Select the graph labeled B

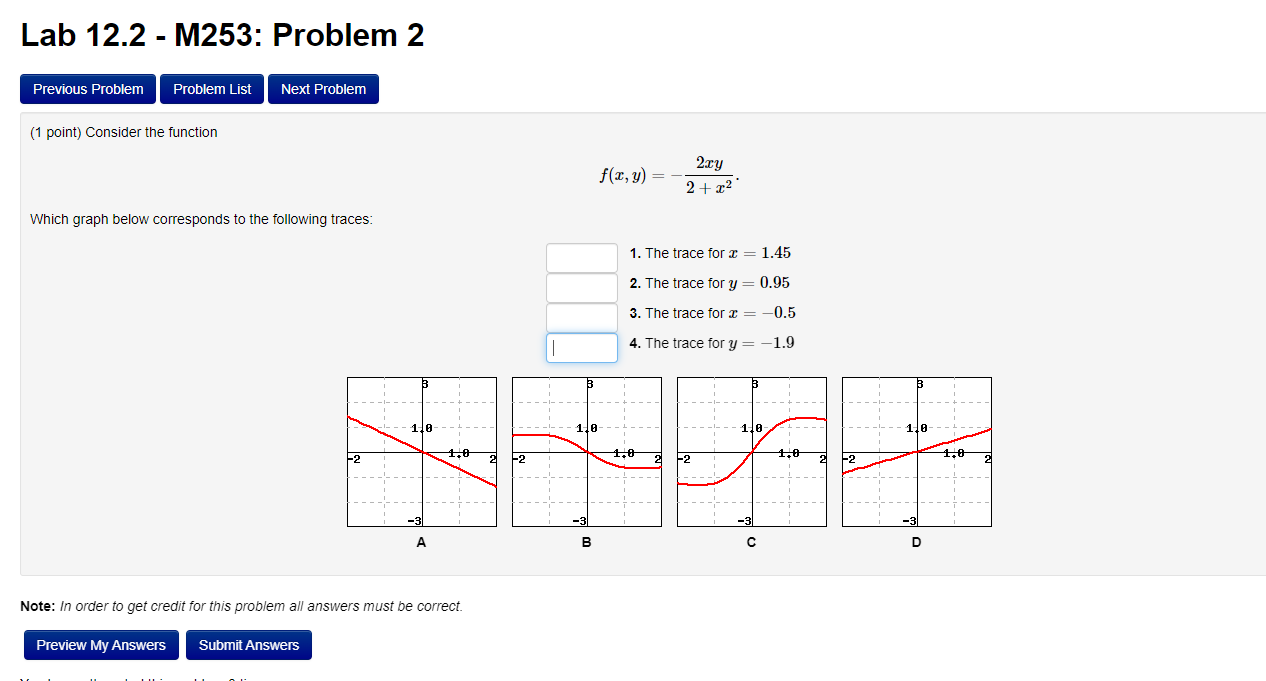pos(586,451)
